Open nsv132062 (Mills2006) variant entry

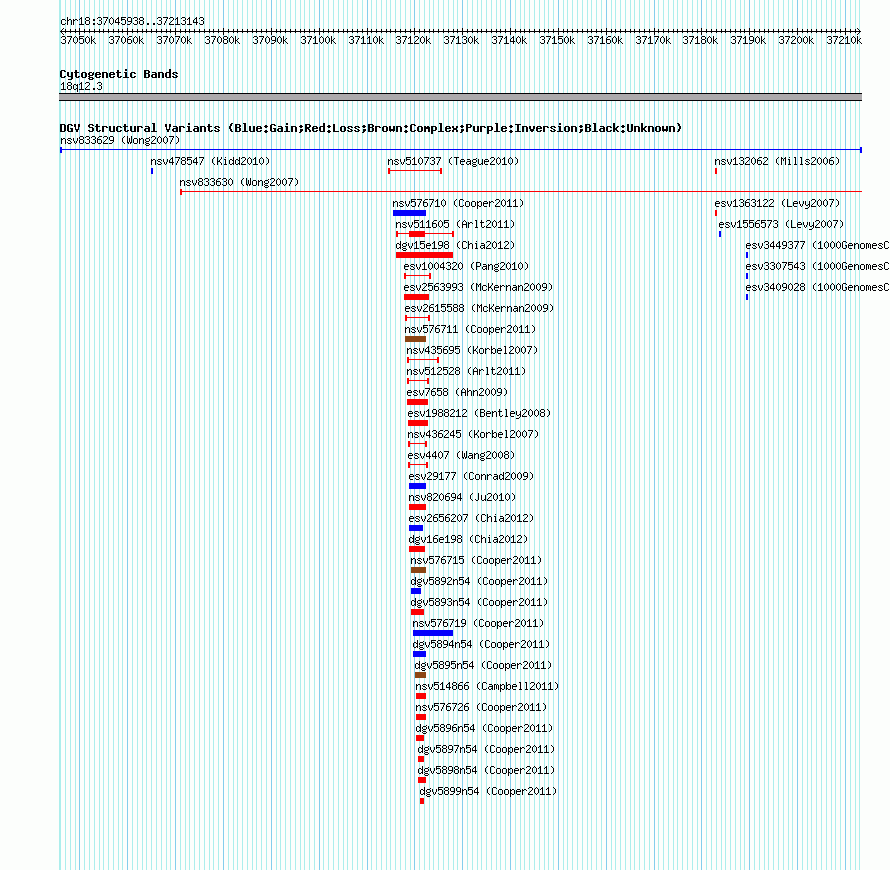[777, 161]
